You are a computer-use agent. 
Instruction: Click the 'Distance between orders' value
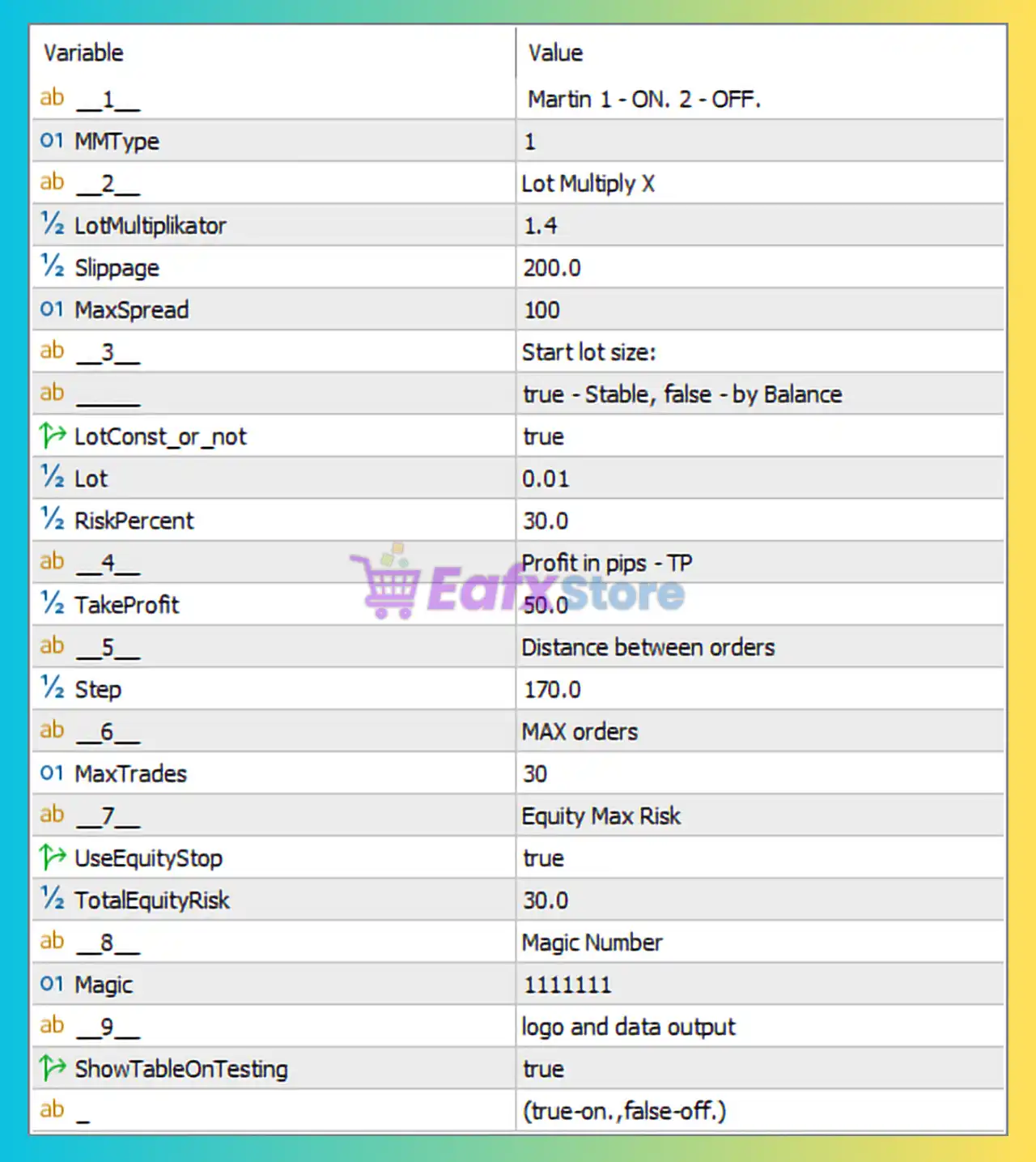648,647
